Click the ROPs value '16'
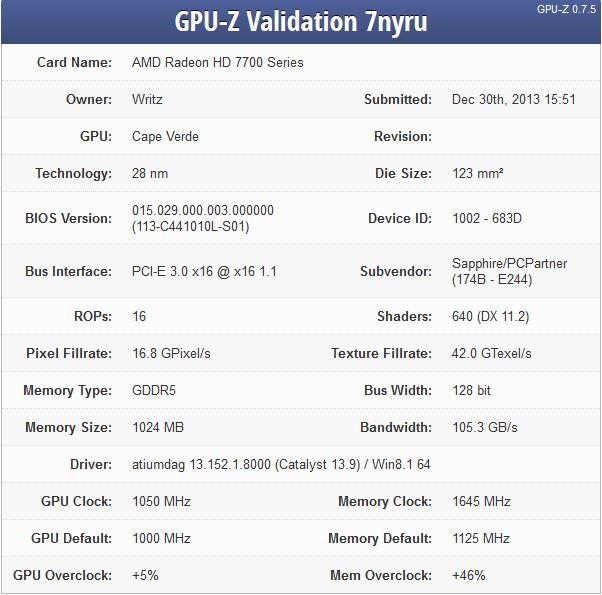Viewport: 602px width, 595px height. (139, 316)
